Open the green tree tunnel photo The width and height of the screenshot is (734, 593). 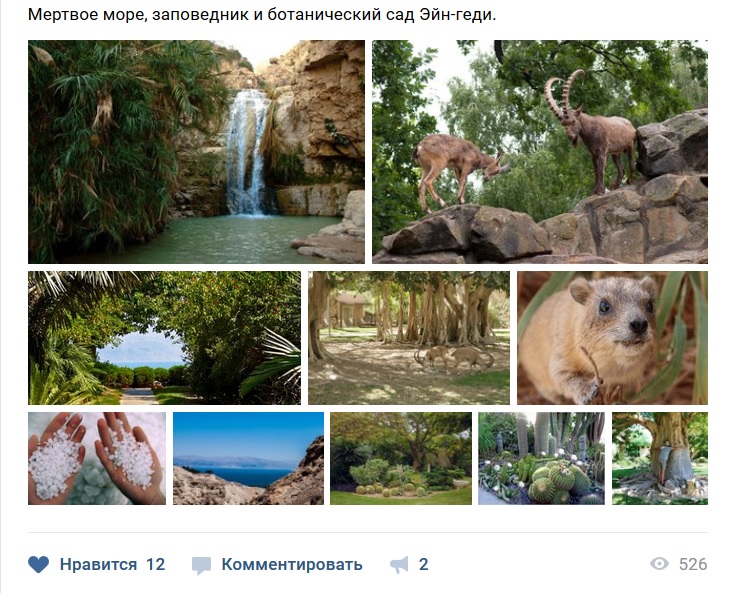pyautogui.click(x=164, y=338)
